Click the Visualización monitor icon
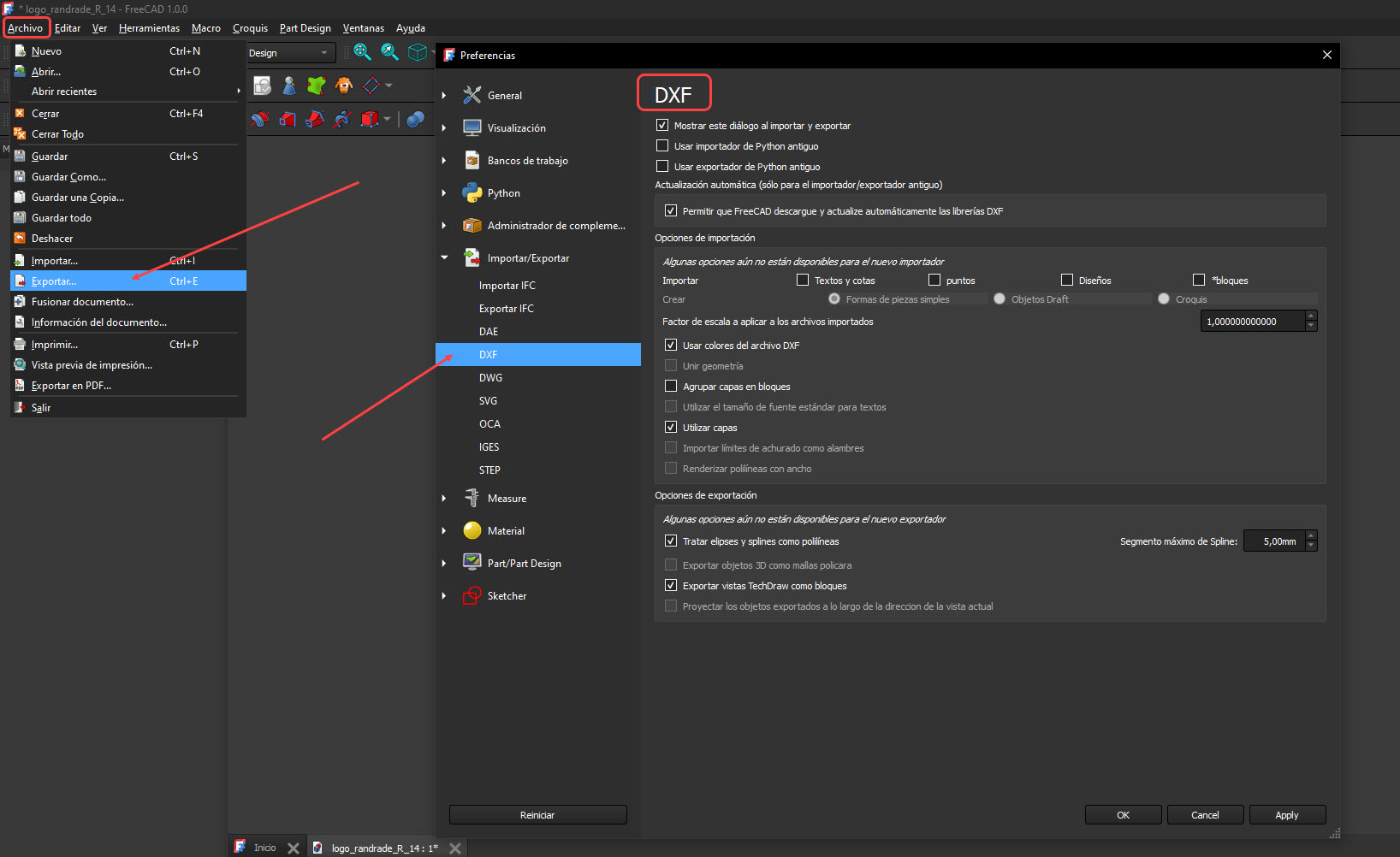 coord(472,127)
